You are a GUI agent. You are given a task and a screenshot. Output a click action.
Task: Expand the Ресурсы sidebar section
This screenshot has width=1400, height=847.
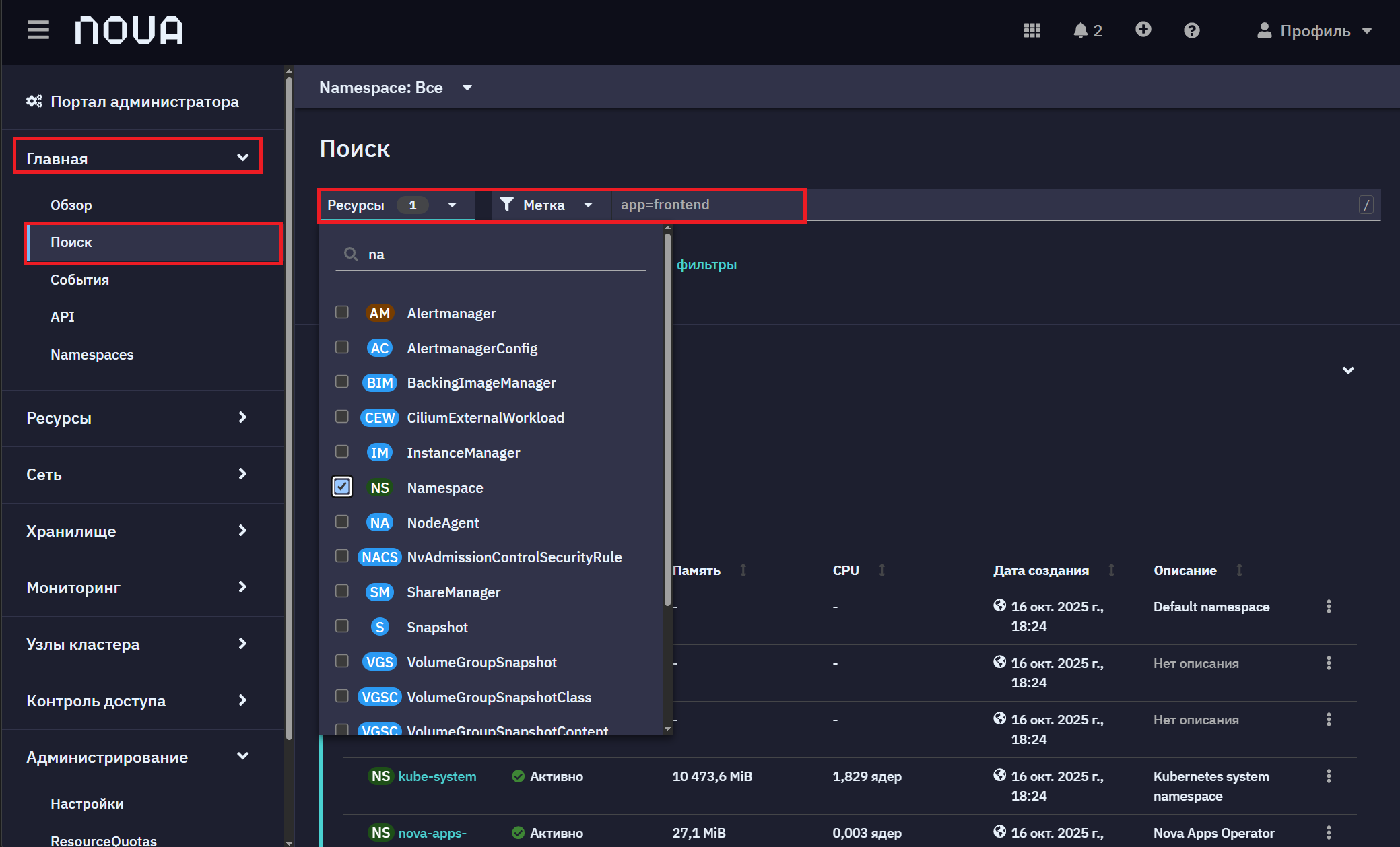(x=137, y=418)
